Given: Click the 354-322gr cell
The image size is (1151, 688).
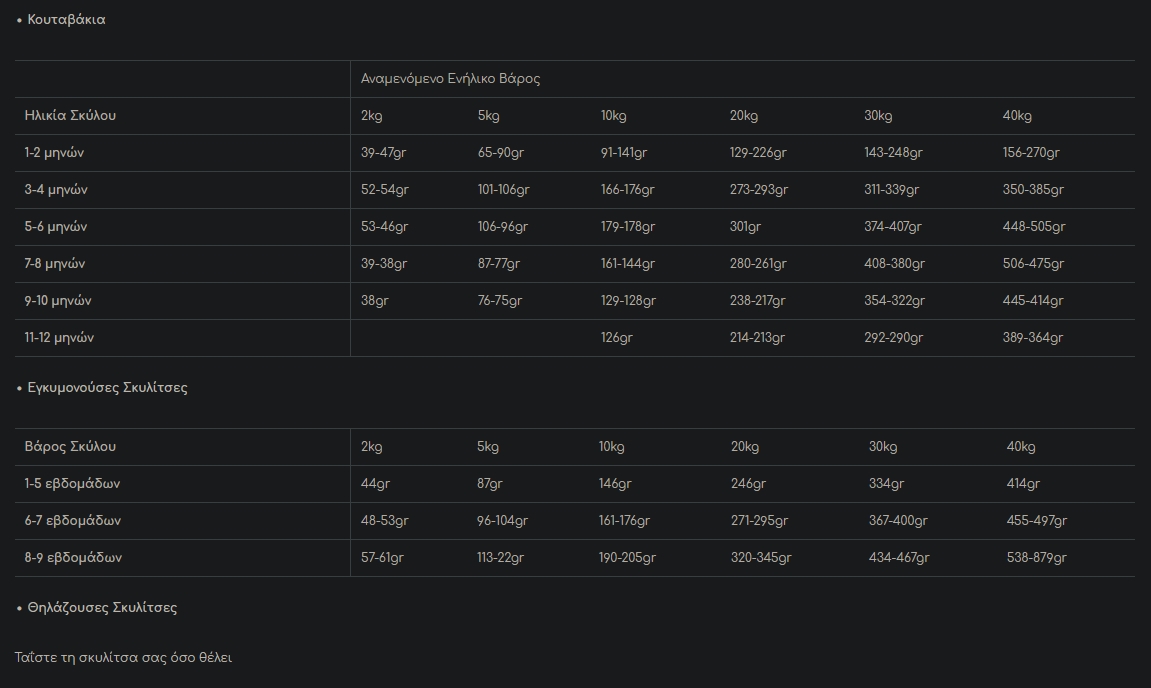Looking at the screenshot, I should (894, 301).
